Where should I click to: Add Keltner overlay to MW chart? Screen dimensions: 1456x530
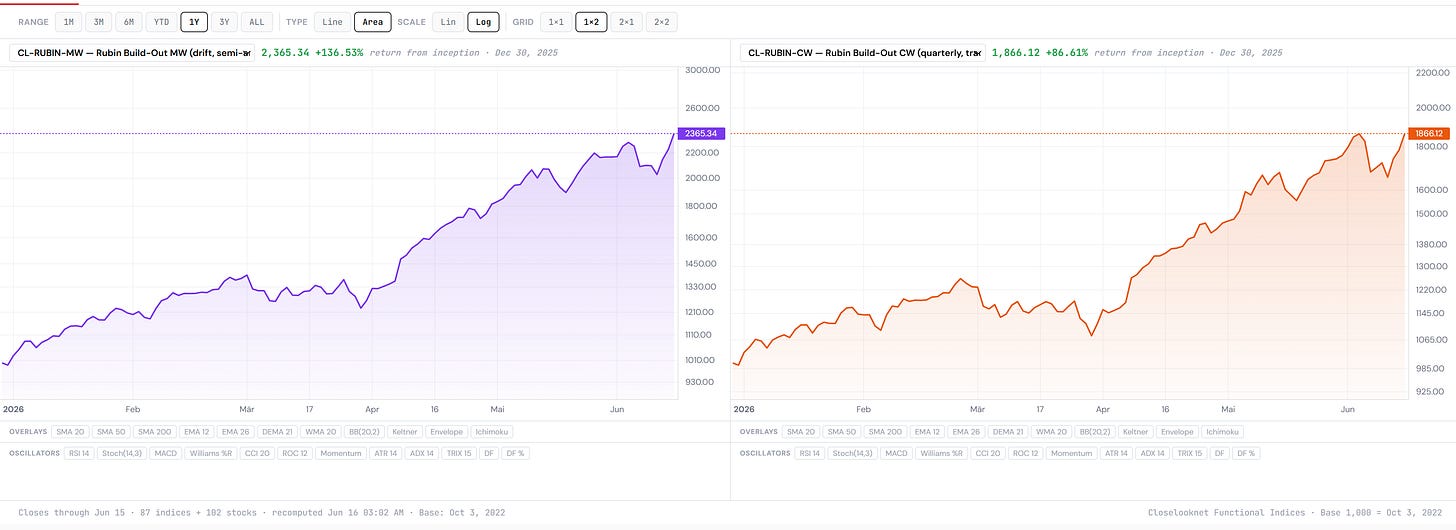click(x=405, y=432)
